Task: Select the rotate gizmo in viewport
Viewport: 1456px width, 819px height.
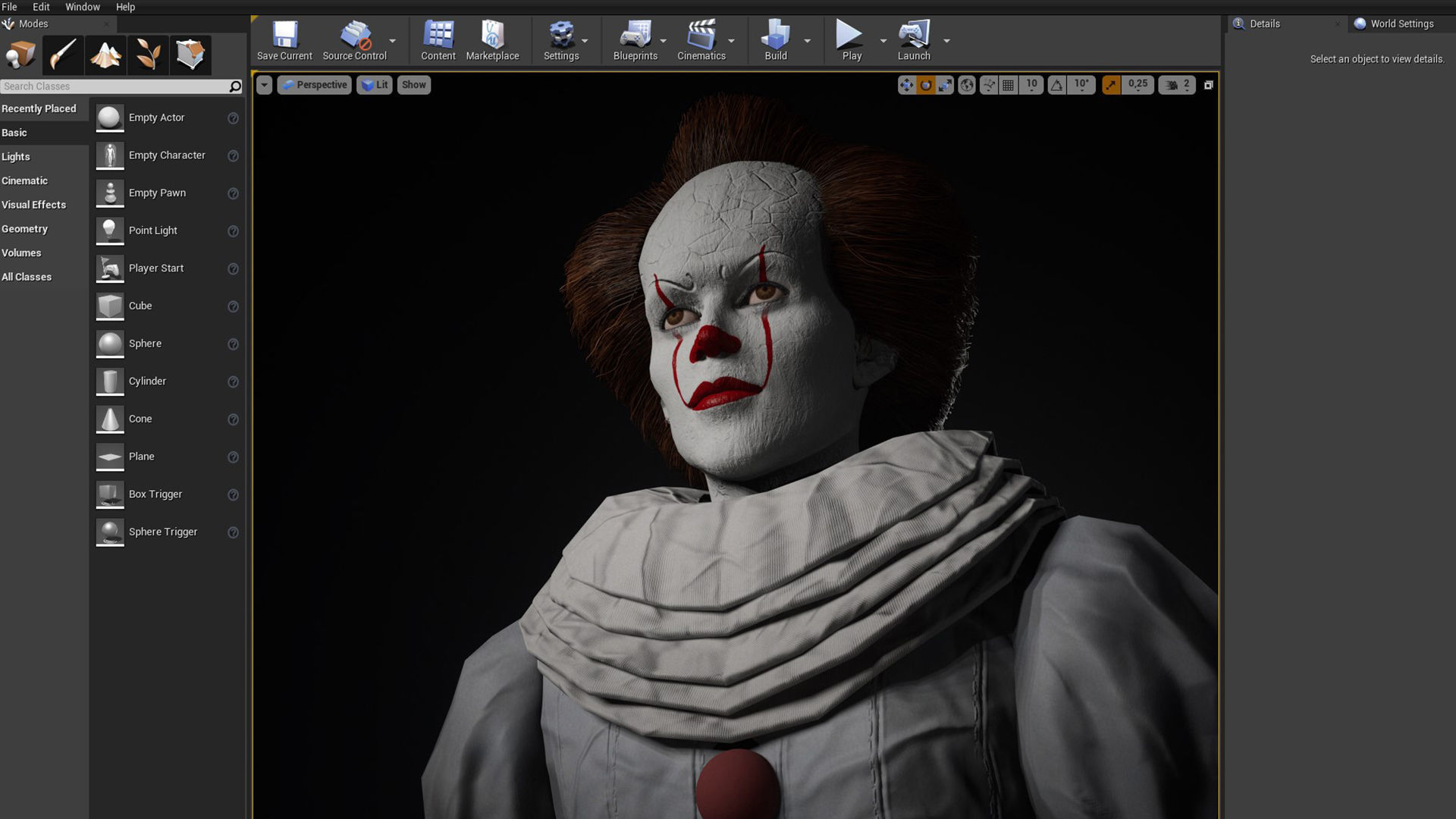Action: click(x=926, y=85)
